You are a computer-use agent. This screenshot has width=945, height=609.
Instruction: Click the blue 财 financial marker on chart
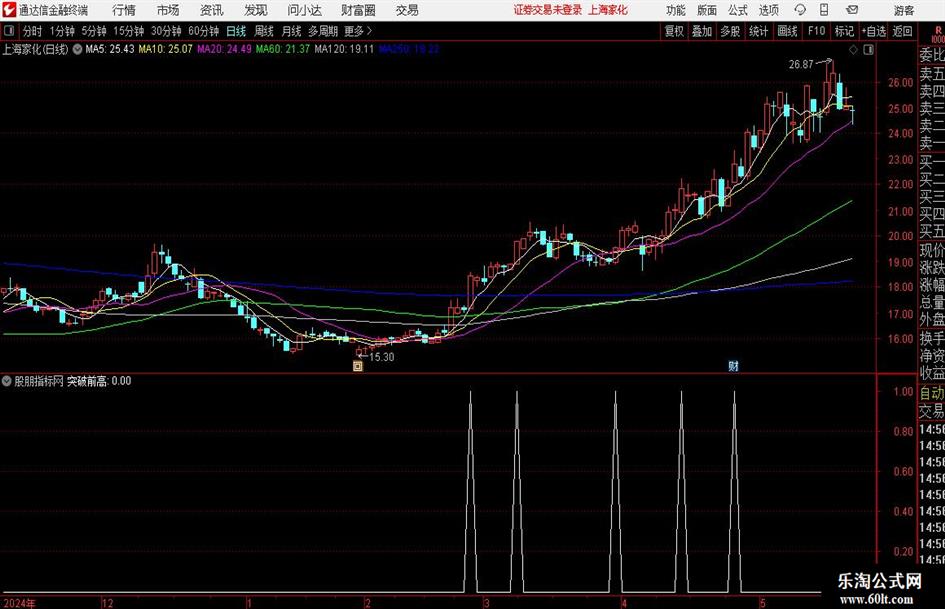click(x=733, y=365)
